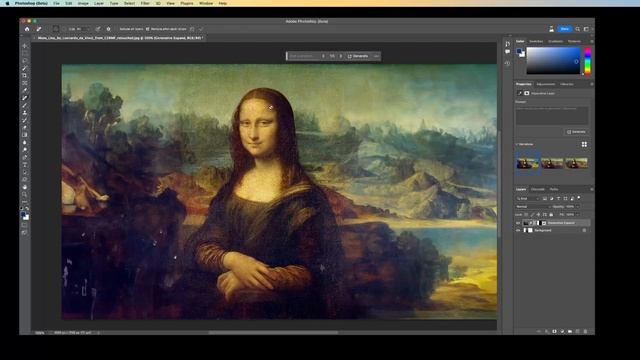640x360 pixels.
Task: Open the Window menu
Action: [206, 3]
